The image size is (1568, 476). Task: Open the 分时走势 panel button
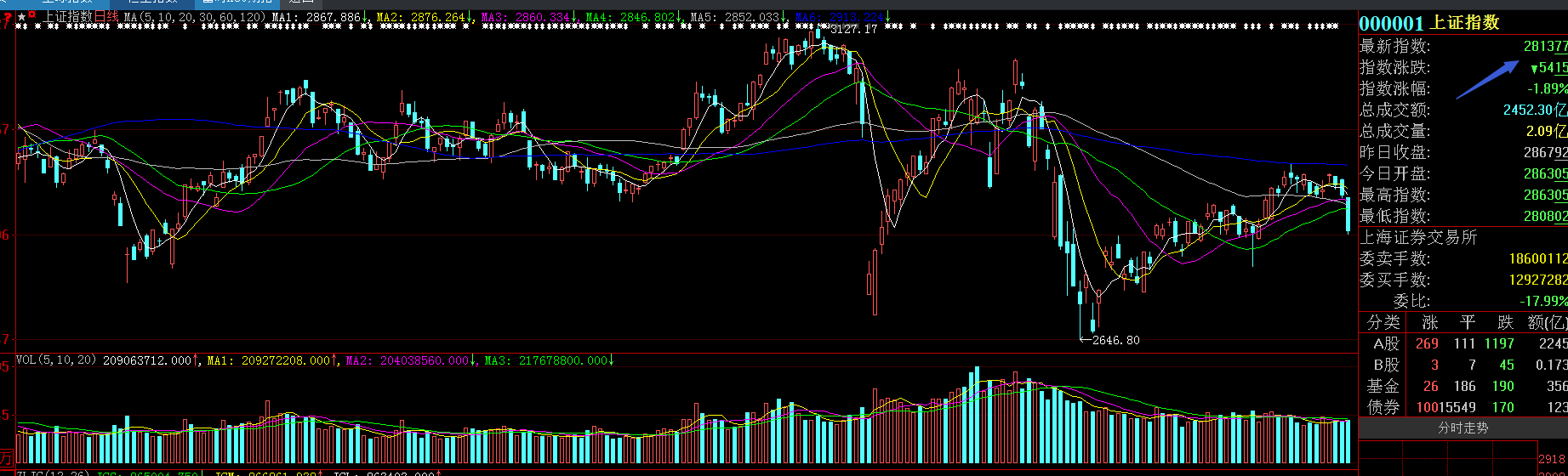point(1463,428)
